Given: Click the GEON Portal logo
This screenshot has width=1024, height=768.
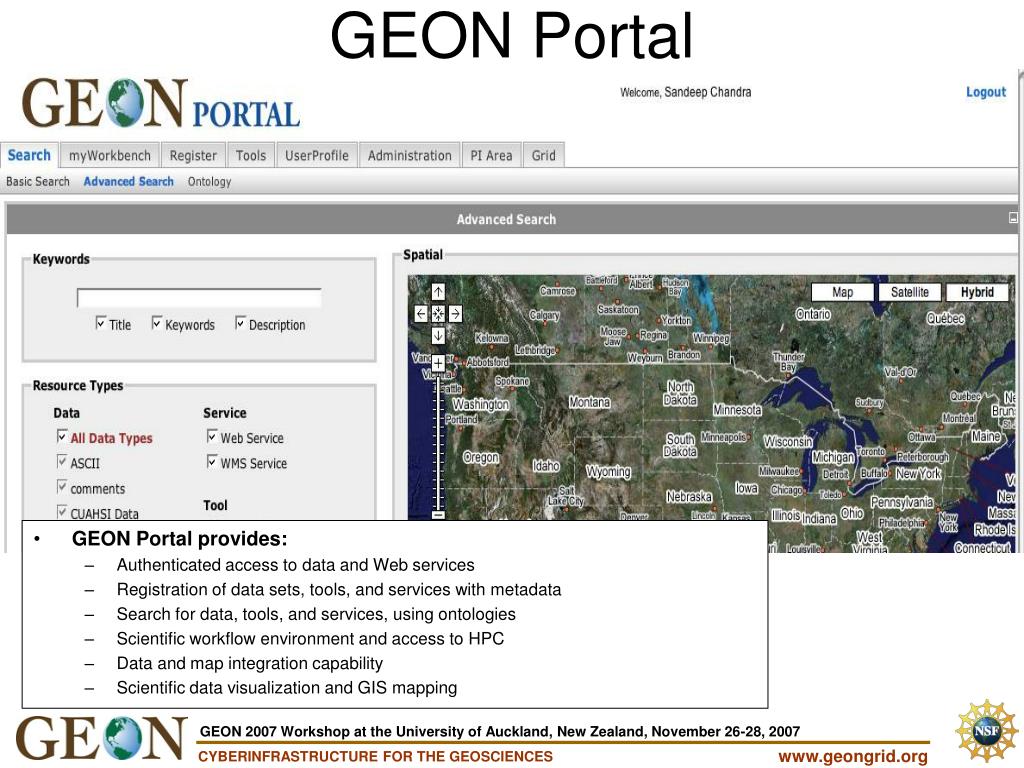Looking at the screenshot, I should coord(161,104).
